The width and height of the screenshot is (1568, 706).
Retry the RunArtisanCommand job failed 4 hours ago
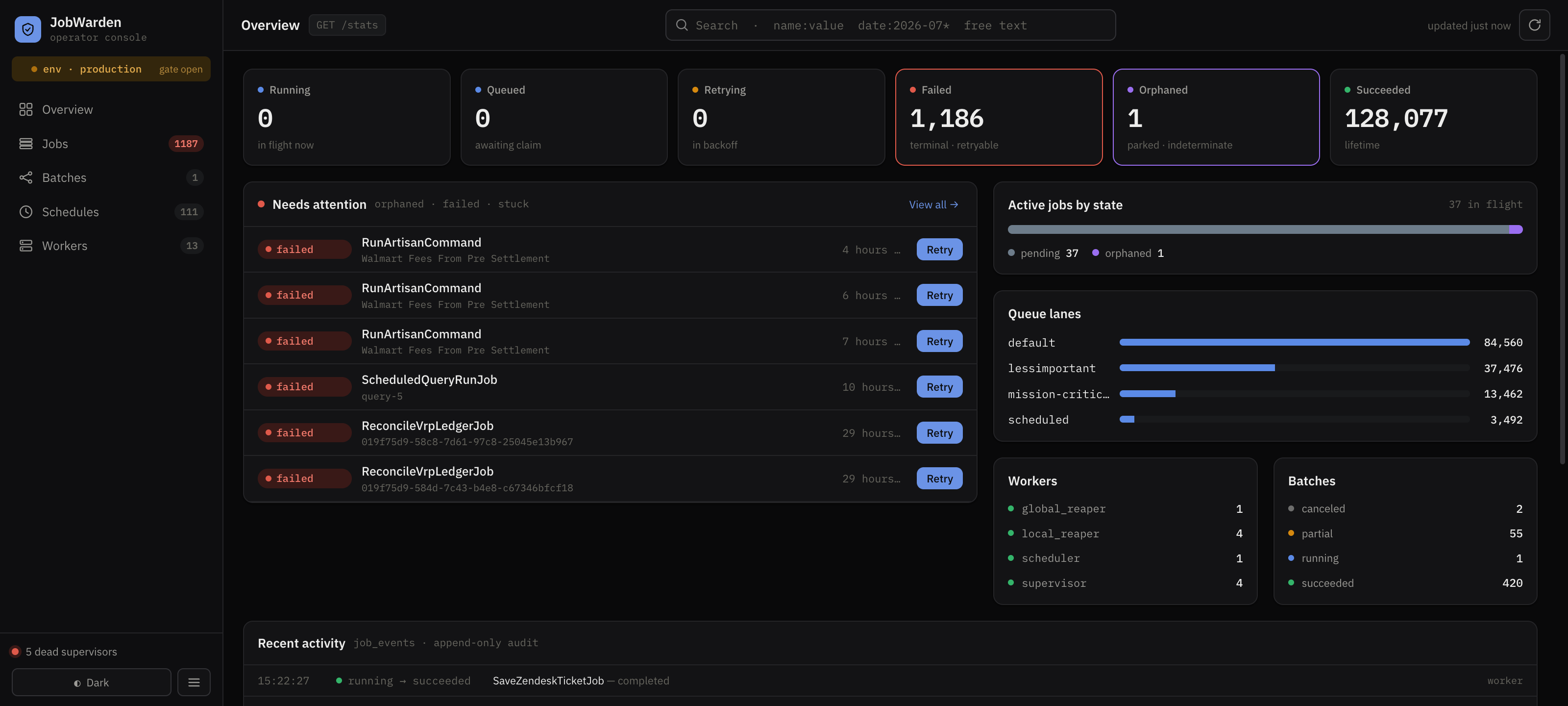(x=939, y=250)
